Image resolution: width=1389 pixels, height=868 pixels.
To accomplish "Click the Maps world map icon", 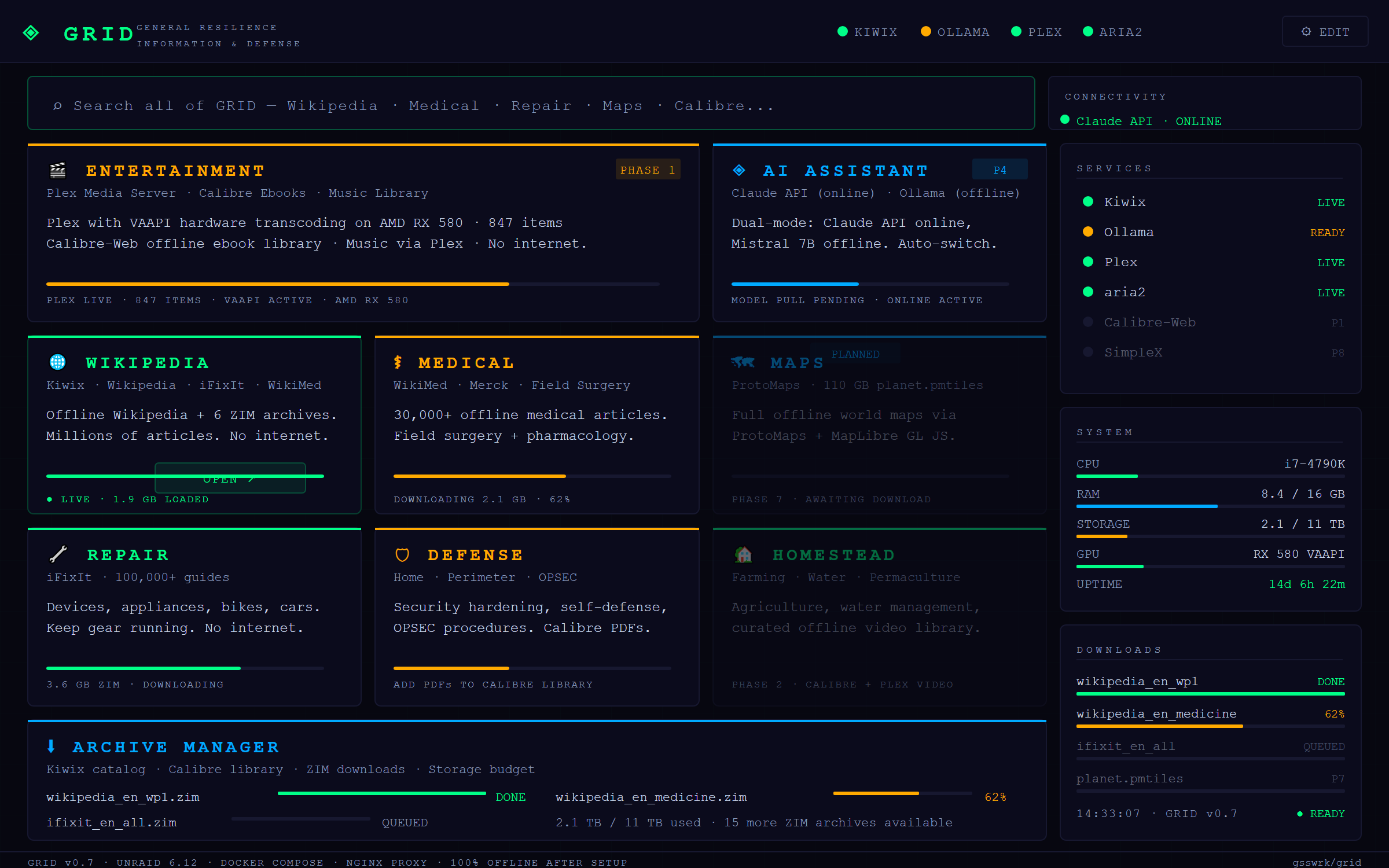I will [743, 362].
